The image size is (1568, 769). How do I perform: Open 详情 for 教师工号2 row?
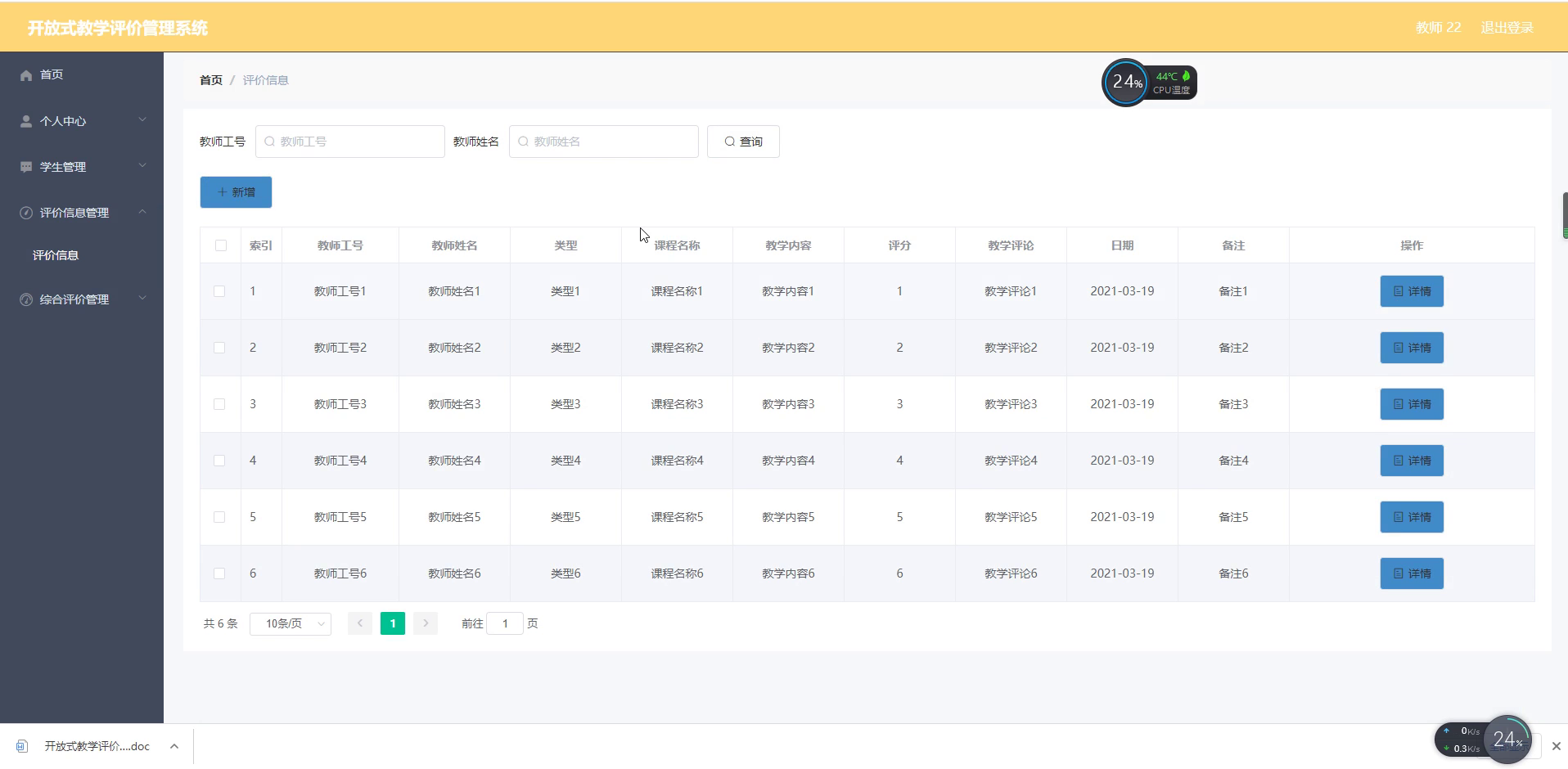coord(1412,348)
